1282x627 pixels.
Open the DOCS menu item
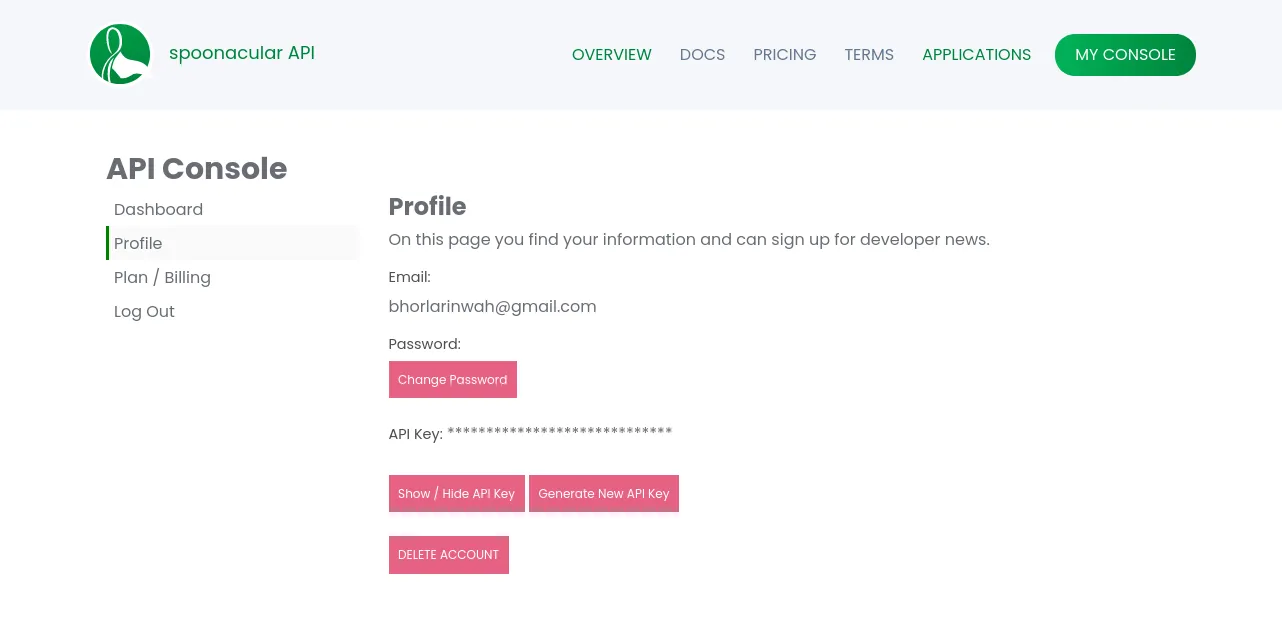tap(702, 55)
